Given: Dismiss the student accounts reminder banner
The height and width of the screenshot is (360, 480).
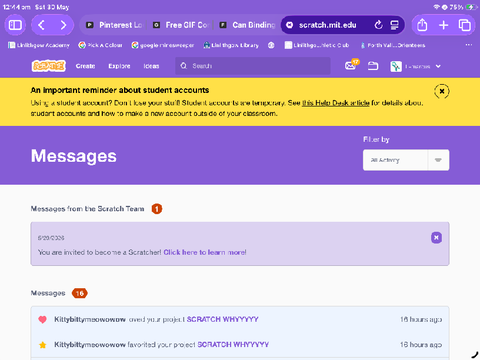Looking at the screenshot, I should click(x=442, y=91).
